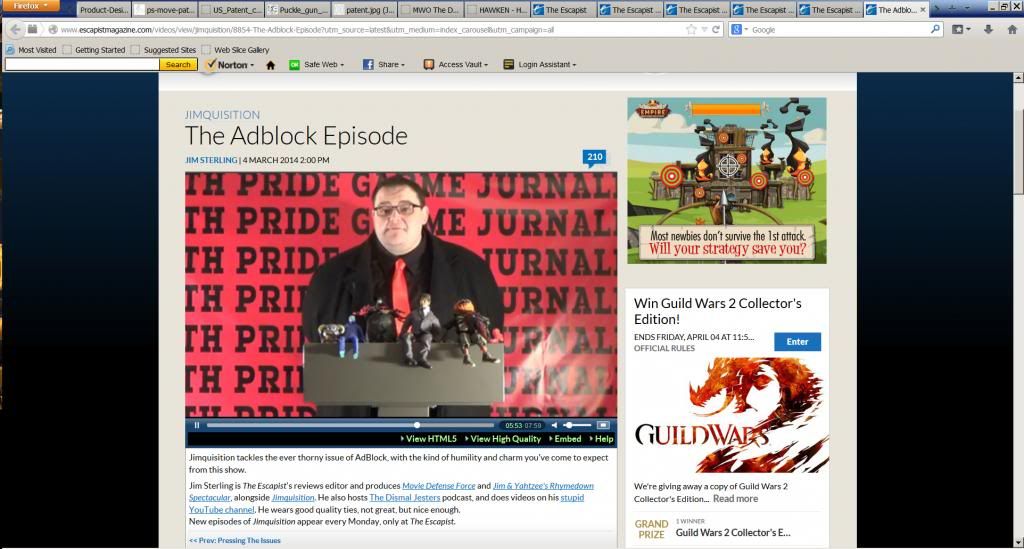Expand the Access Vault dropdown
Screen dimensions: 1024x549
pyautogui.click(x=486, y=65)
